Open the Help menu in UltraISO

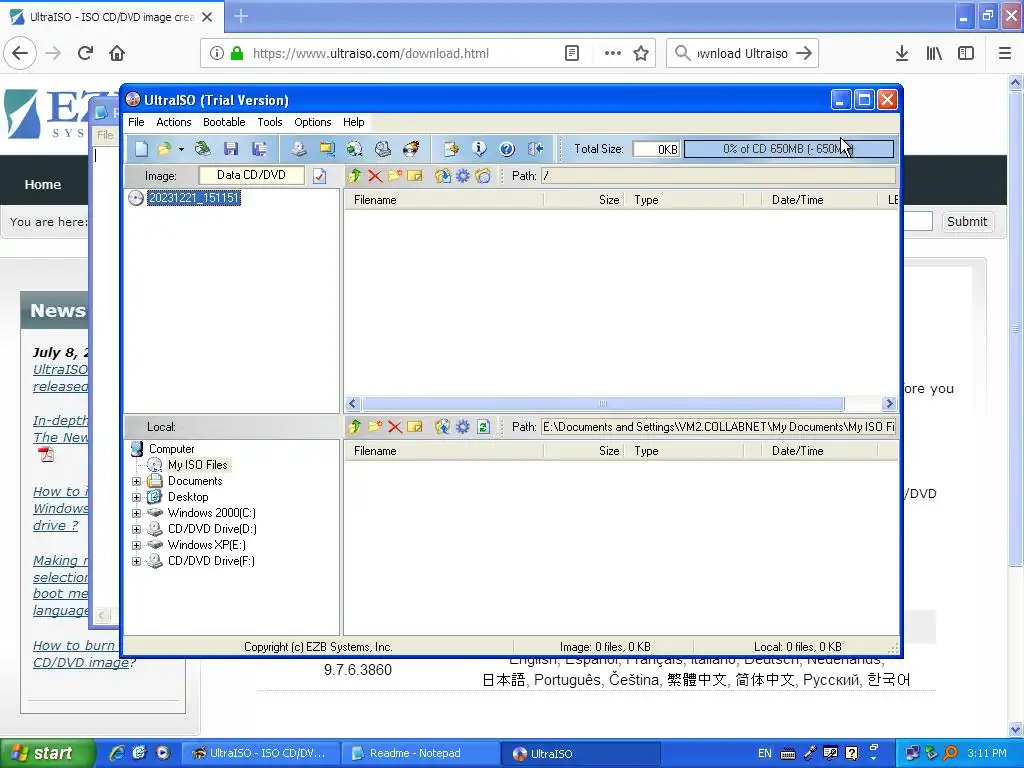tap(353, 122)
